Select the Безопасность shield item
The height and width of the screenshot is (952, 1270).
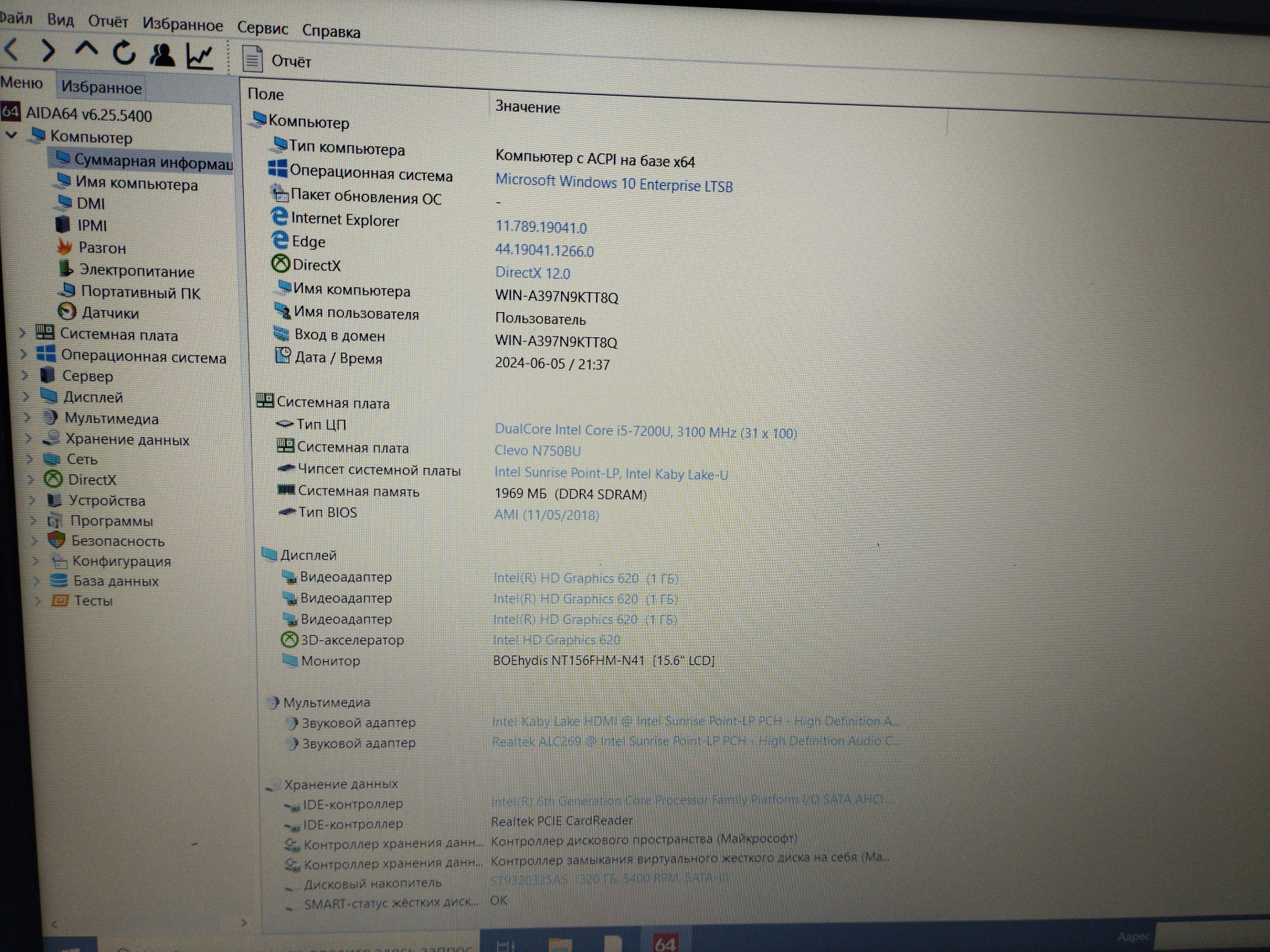pos(106,541)
